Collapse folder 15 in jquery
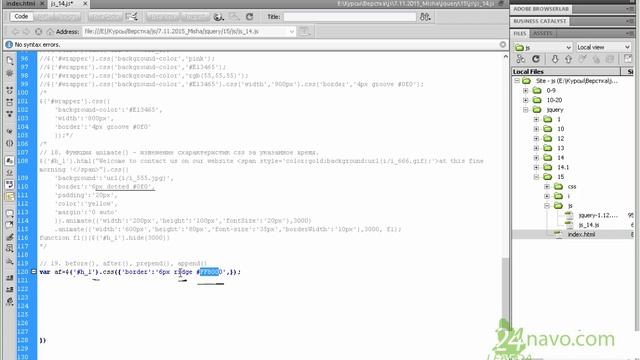This screenshot has height=360, width=640. tap(536, 177)
